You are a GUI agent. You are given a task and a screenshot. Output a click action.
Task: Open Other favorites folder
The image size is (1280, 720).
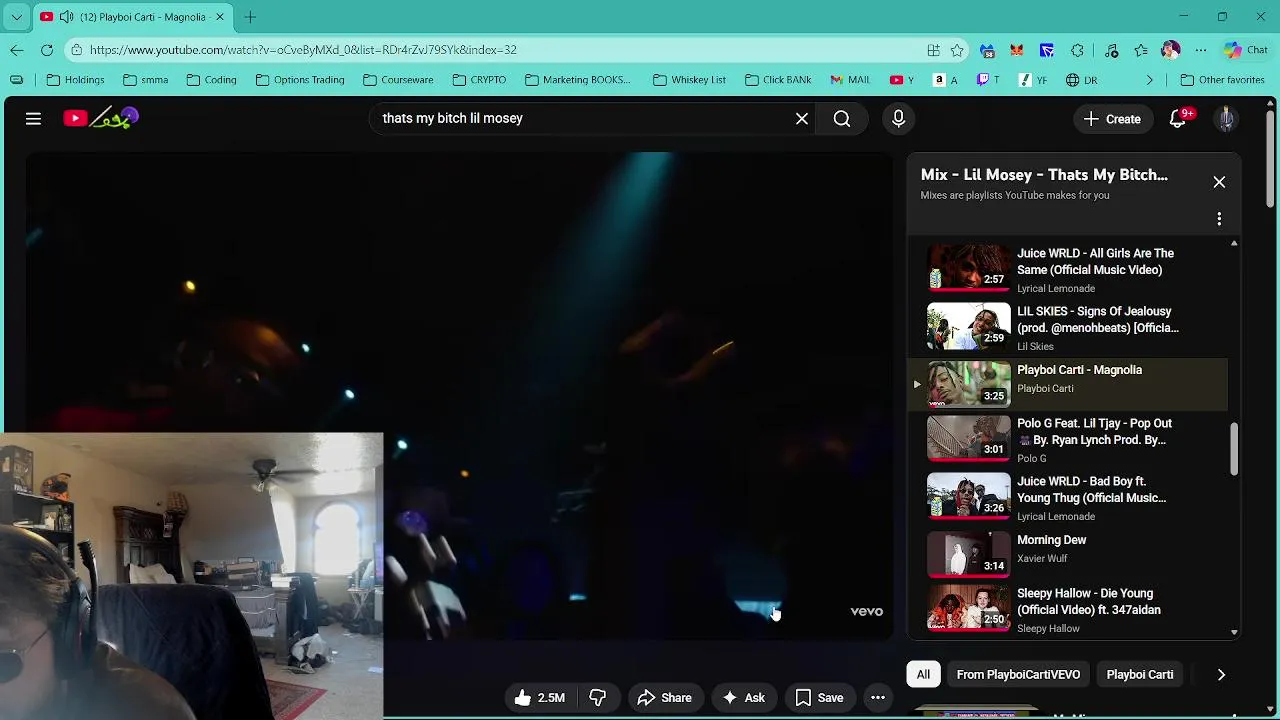[1222, 80]
